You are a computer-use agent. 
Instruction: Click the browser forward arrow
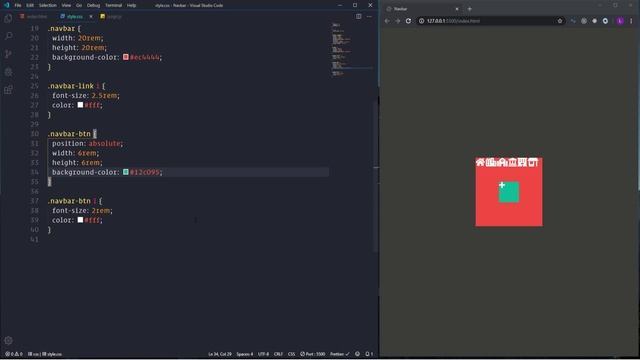pos(398,21)
